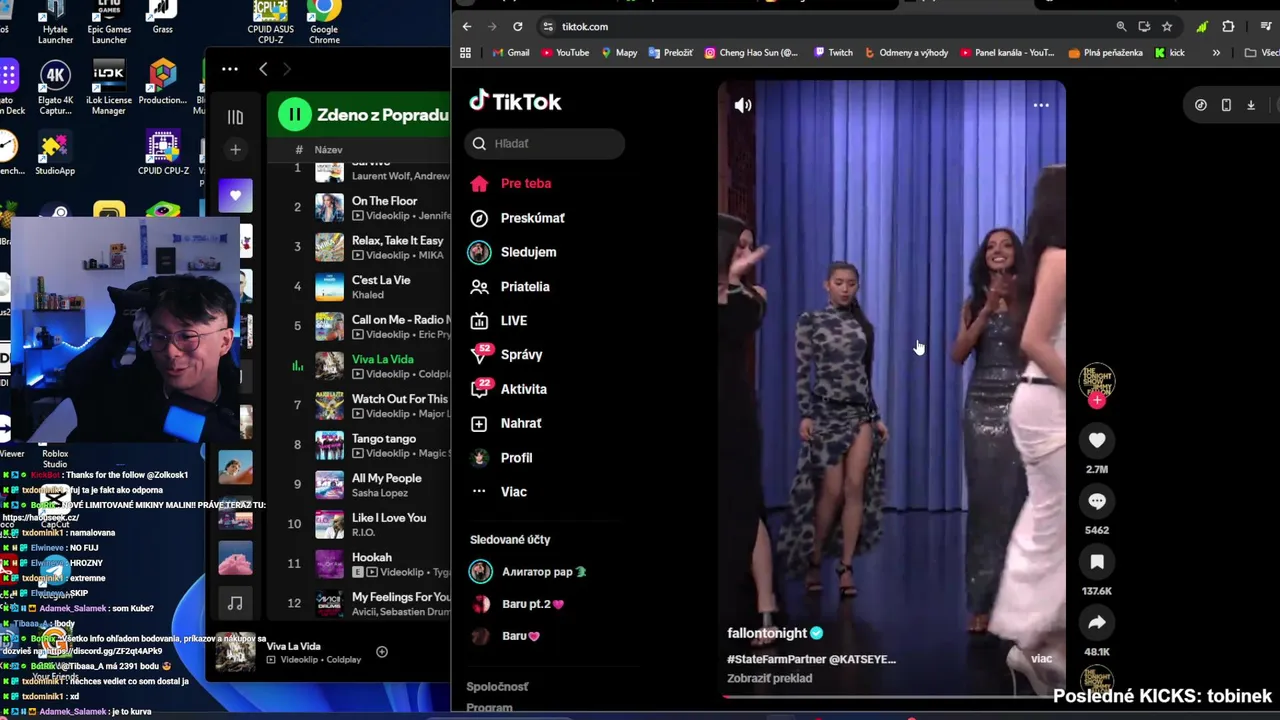Open Pre teba feed tab

coord(526,184)
